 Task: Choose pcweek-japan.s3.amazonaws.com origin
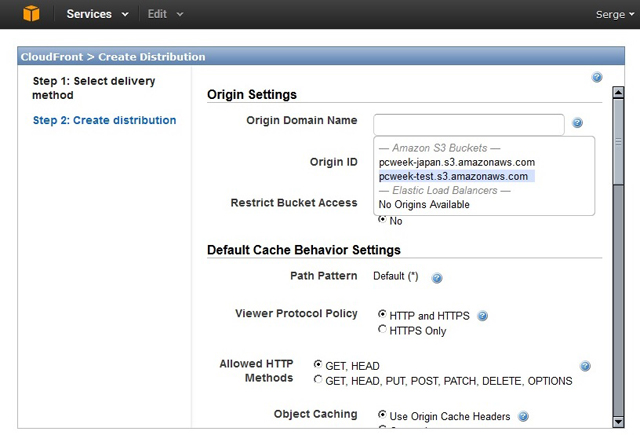457,162
